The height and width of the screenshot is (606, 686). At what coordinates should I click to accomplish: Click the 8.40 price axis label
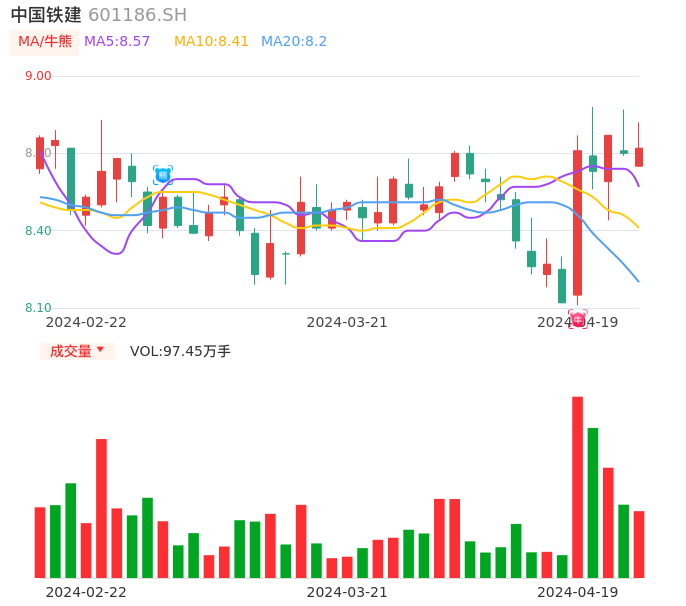(x=38, y=231)
